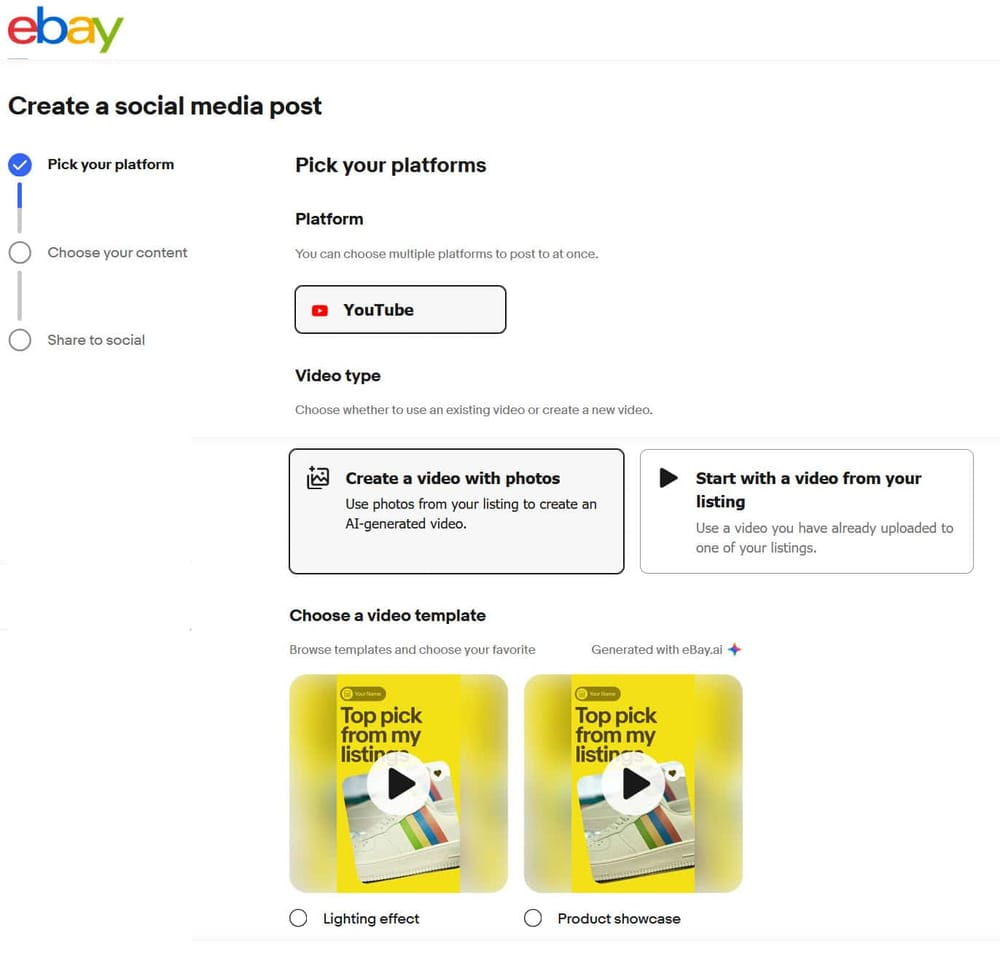Open the Choose your content step
Viewport: 1000px width, 955px height.
coord(117,253)
